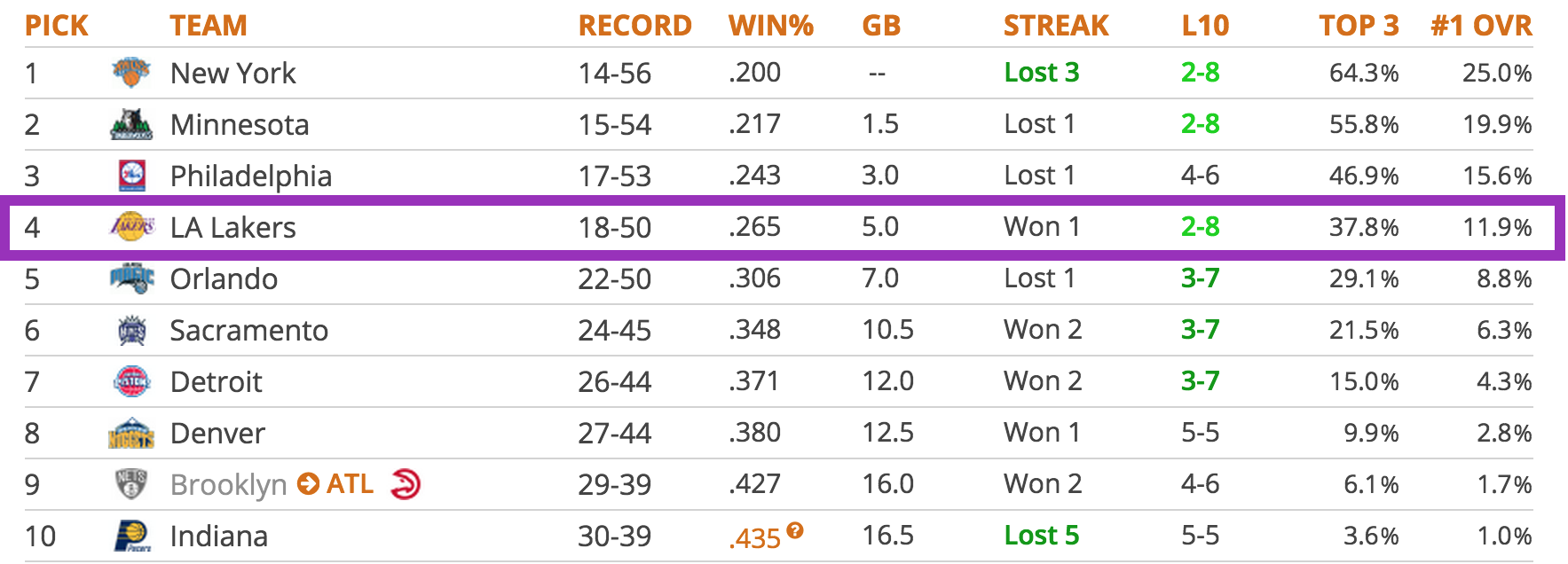Click the Sacramento Kings logo
1568x564 pixels.
click(131, 330)
